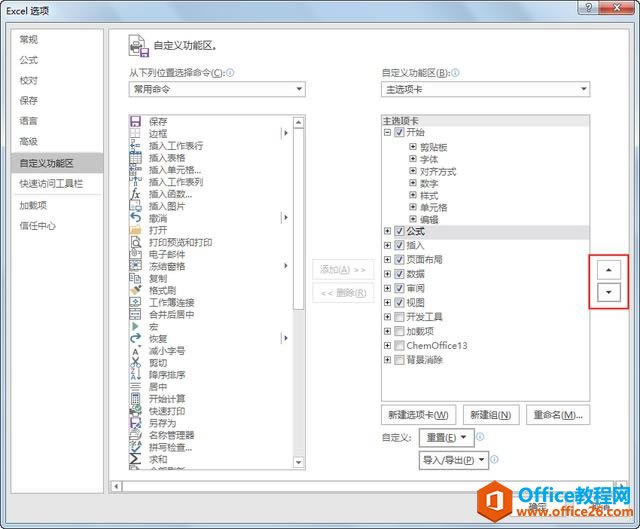The height and width of the screenshot is (529, 640).
Task: Select the 冻结窗格 icon
Action: click(135, 266)
